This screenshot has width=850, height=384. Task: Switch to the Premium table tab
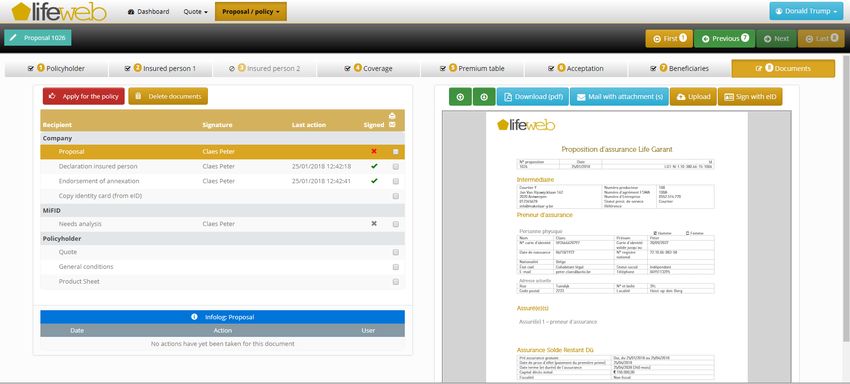pos(472,69)
